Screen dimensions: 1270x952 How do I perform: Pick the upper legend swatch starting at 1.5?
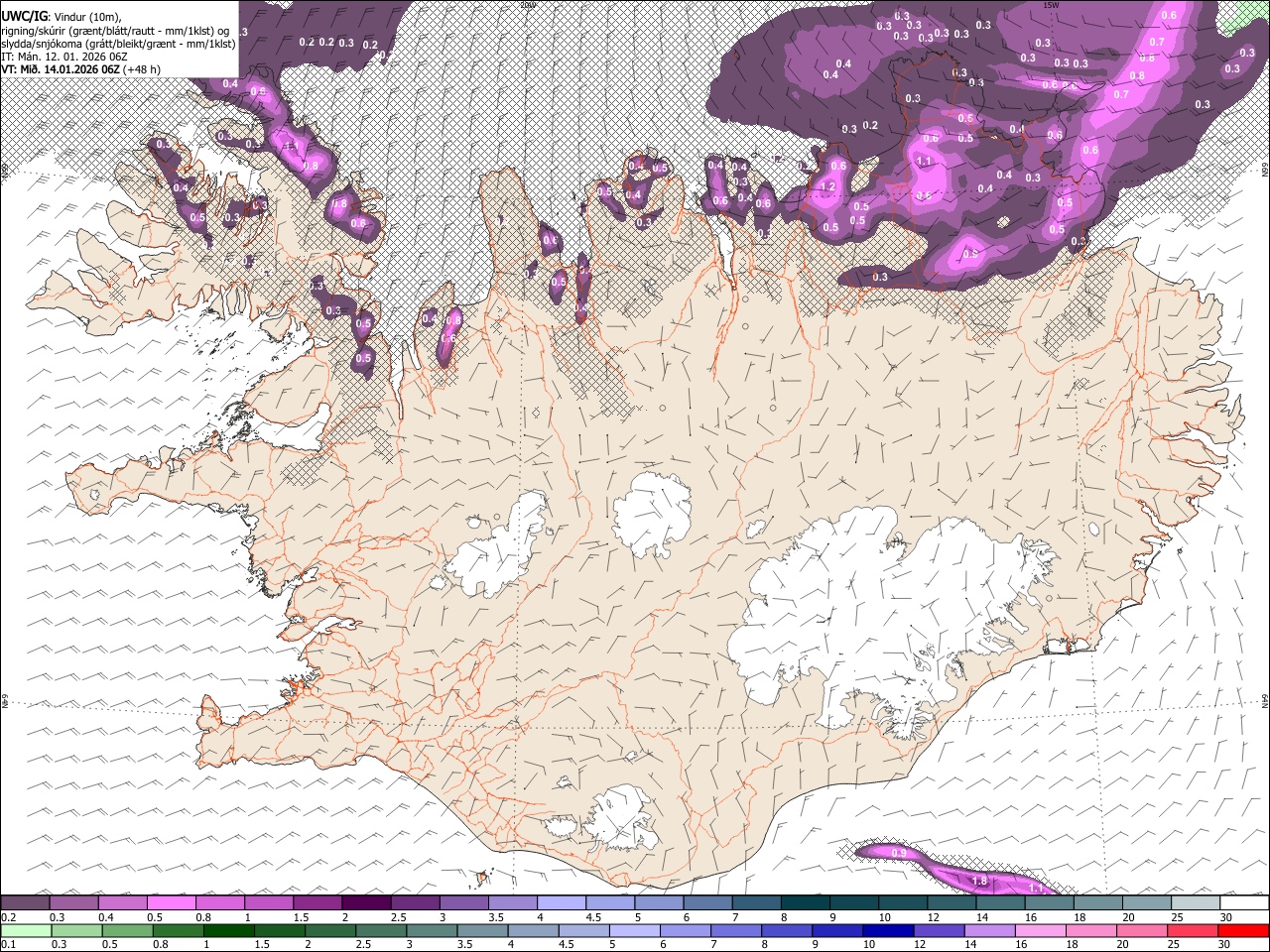(317, 902)
